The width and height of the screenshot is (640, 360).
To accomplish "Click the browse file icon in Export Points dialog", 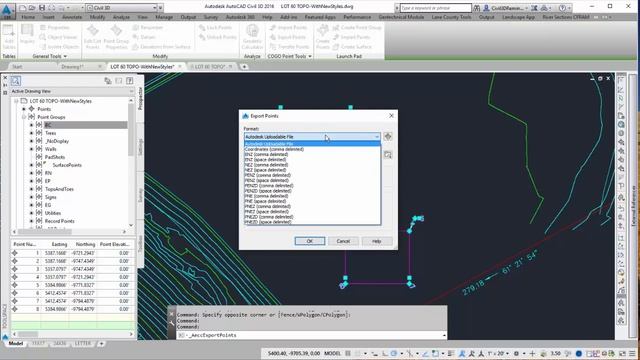I will [x=388, y=155].
